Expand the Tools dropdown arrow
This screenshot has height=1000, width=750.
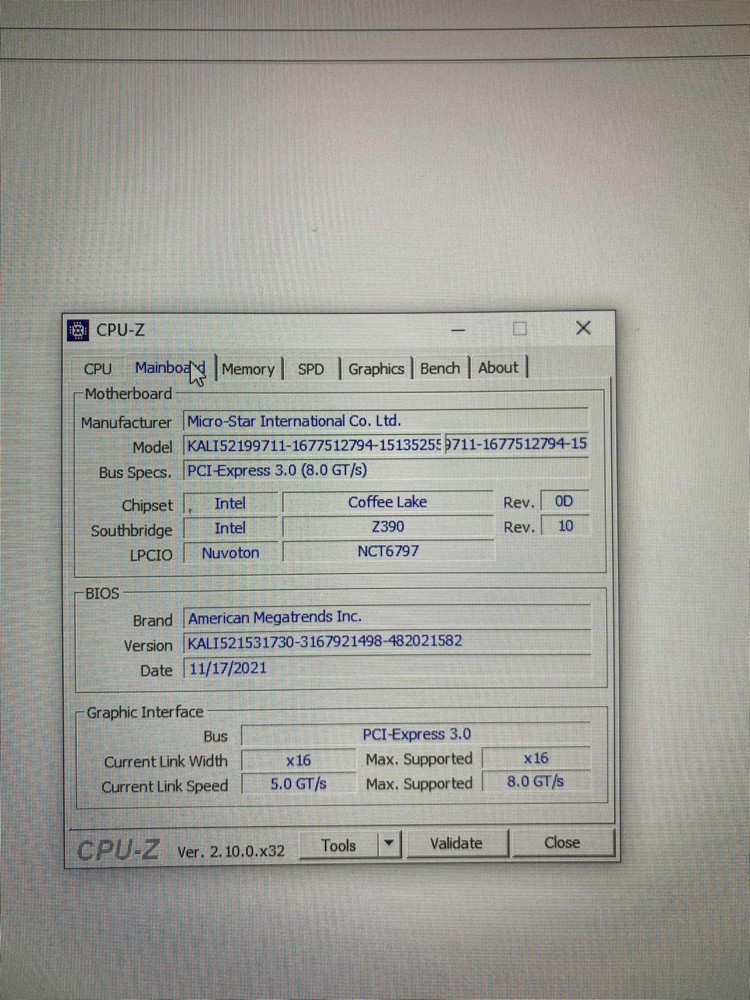click(388, 844)
